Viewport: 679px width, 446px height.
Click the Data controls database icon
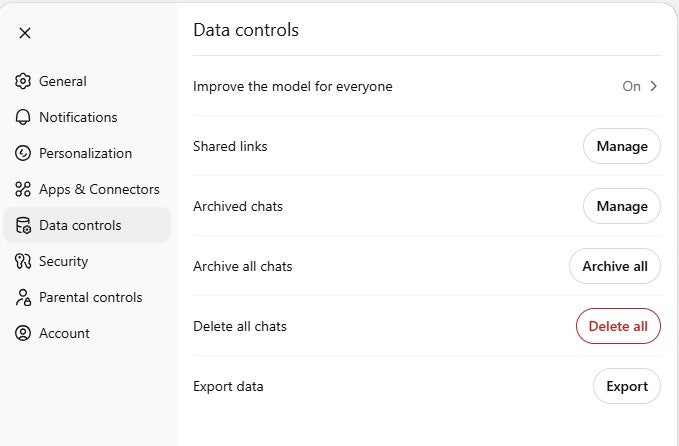coord(23,225)
